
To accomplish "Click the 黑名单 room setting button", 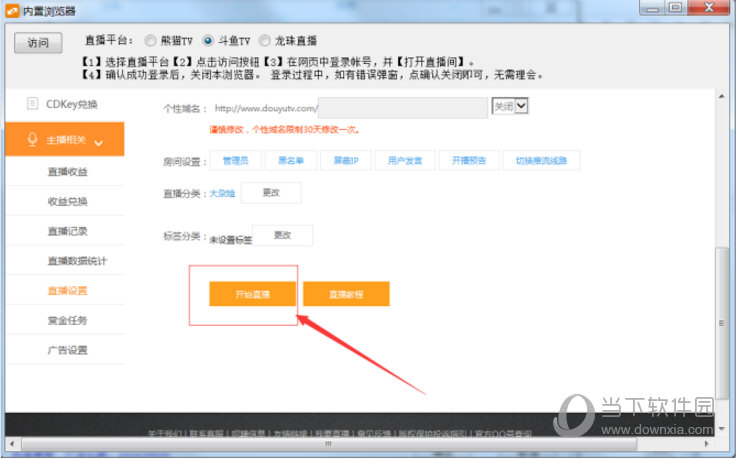I will [x=291, y=161].
